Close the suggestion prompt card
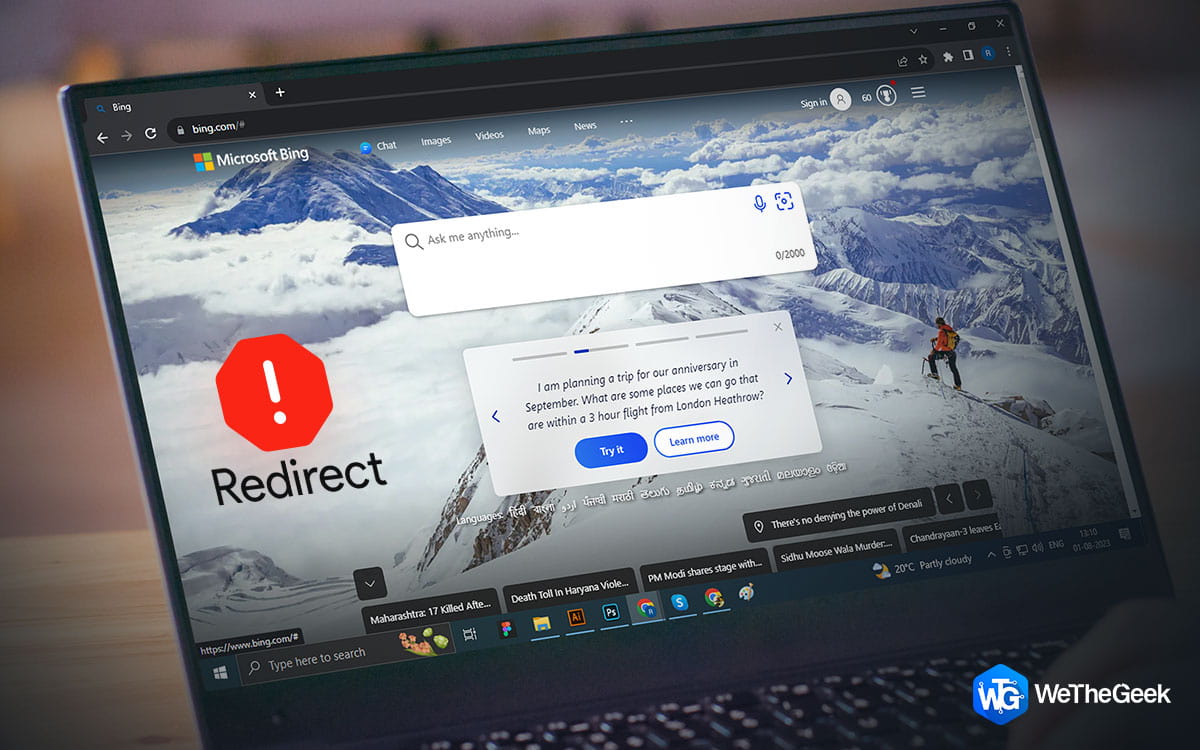This screenshot has height=750, width=1200. click(778, 326)
